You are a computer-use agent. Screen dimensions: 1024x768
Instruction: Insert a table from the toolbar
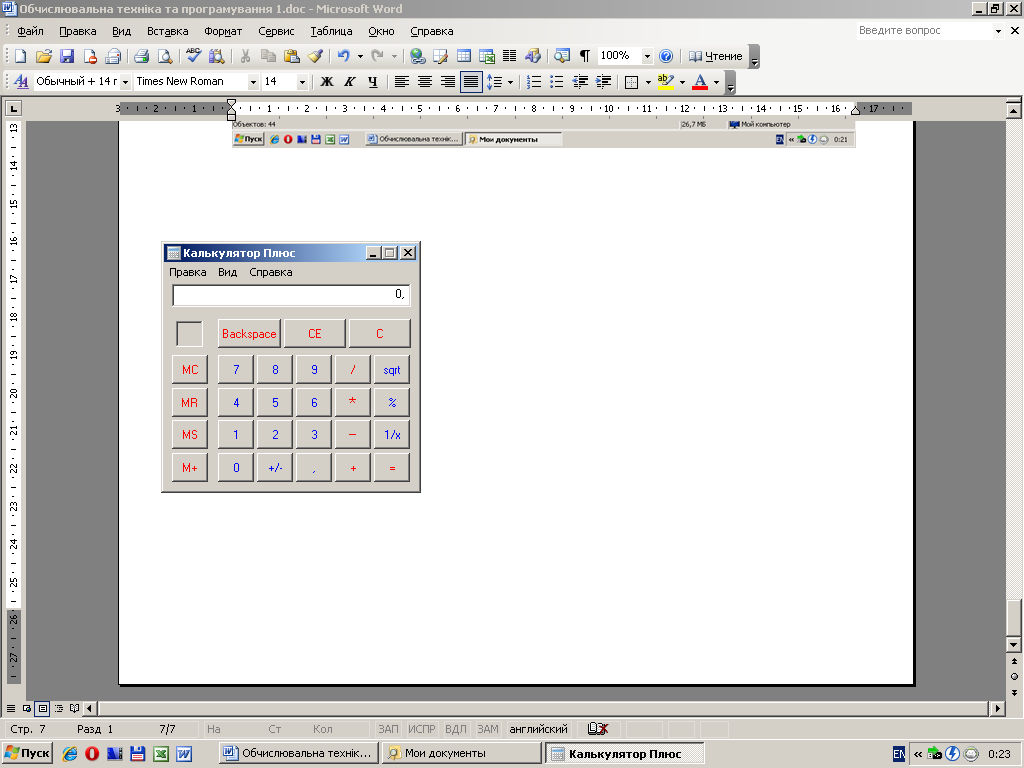pyautogui.click(x=464, y=56)
